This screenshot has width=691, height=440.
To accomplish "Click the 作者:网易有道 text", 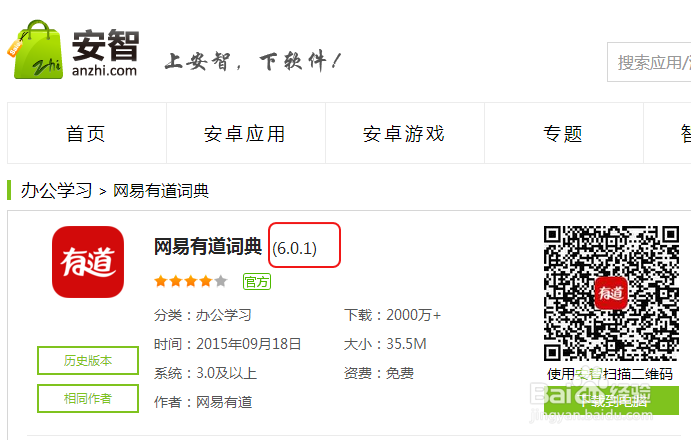I will (203, 402).
